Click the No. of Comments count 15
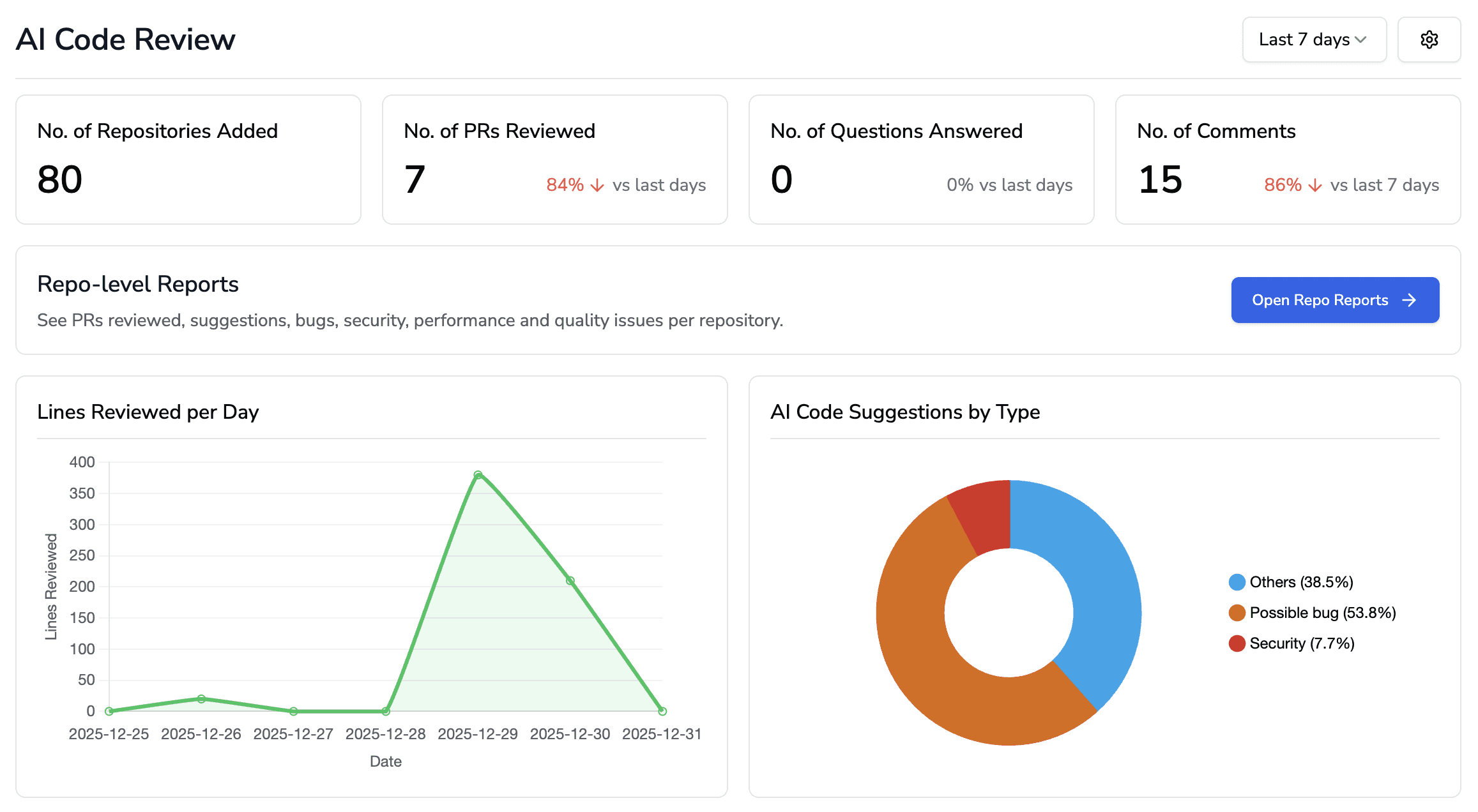The height and width of the screenshot is (812, 1478). [1160, 180]
